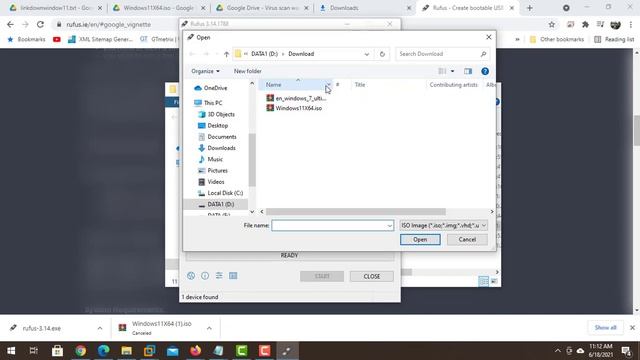The width and height of the screenshot is (640, 360).
Task: Switch to Windows11X64.iso Google tab
Action: point(158,8)
